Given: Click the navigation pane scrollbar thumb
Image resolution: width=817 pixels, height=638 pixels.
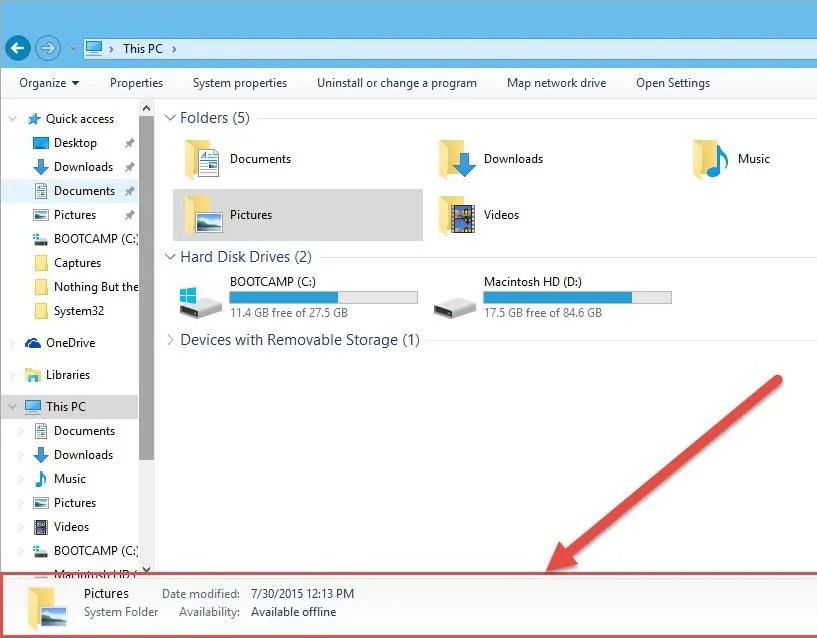Looking at the screenshot, I should point(146,288).
